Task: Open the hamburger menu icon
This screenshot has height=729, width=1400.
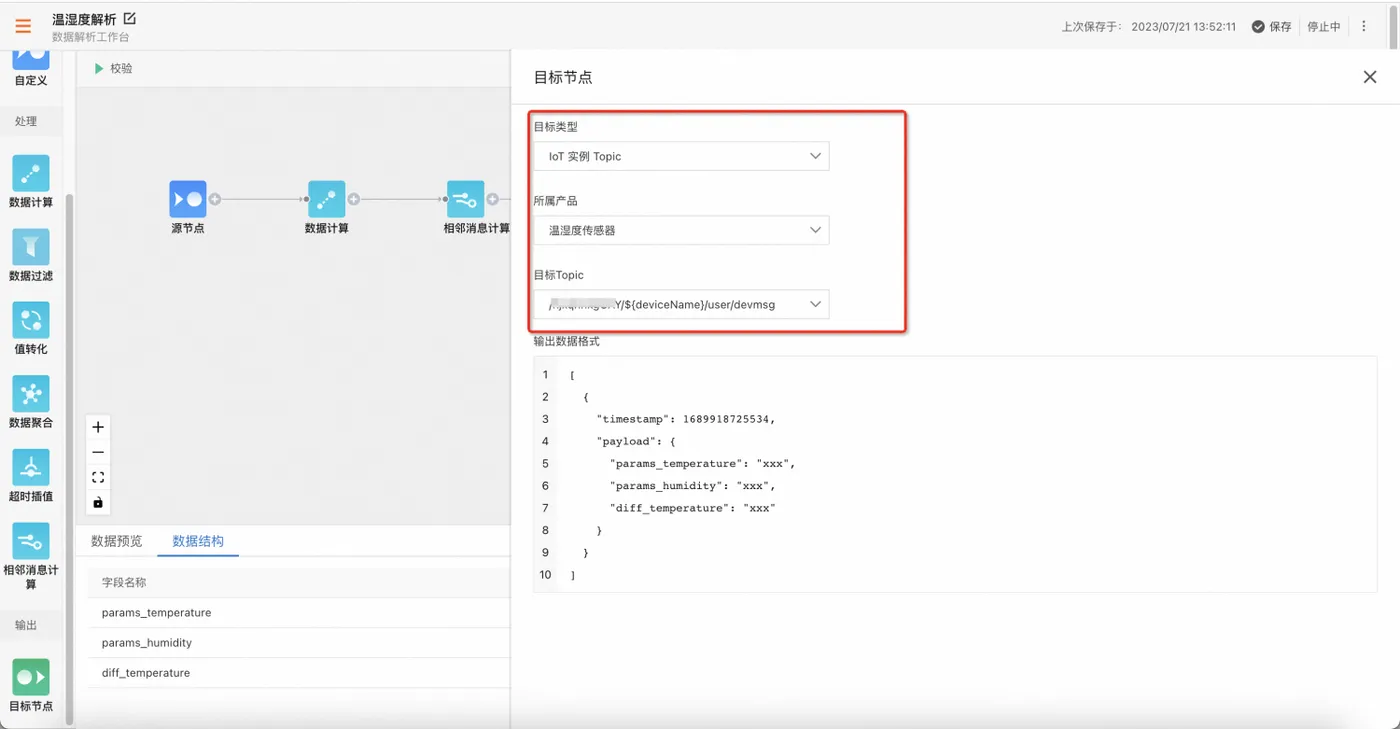Action: pyautogui.click(x=23, y=27)
